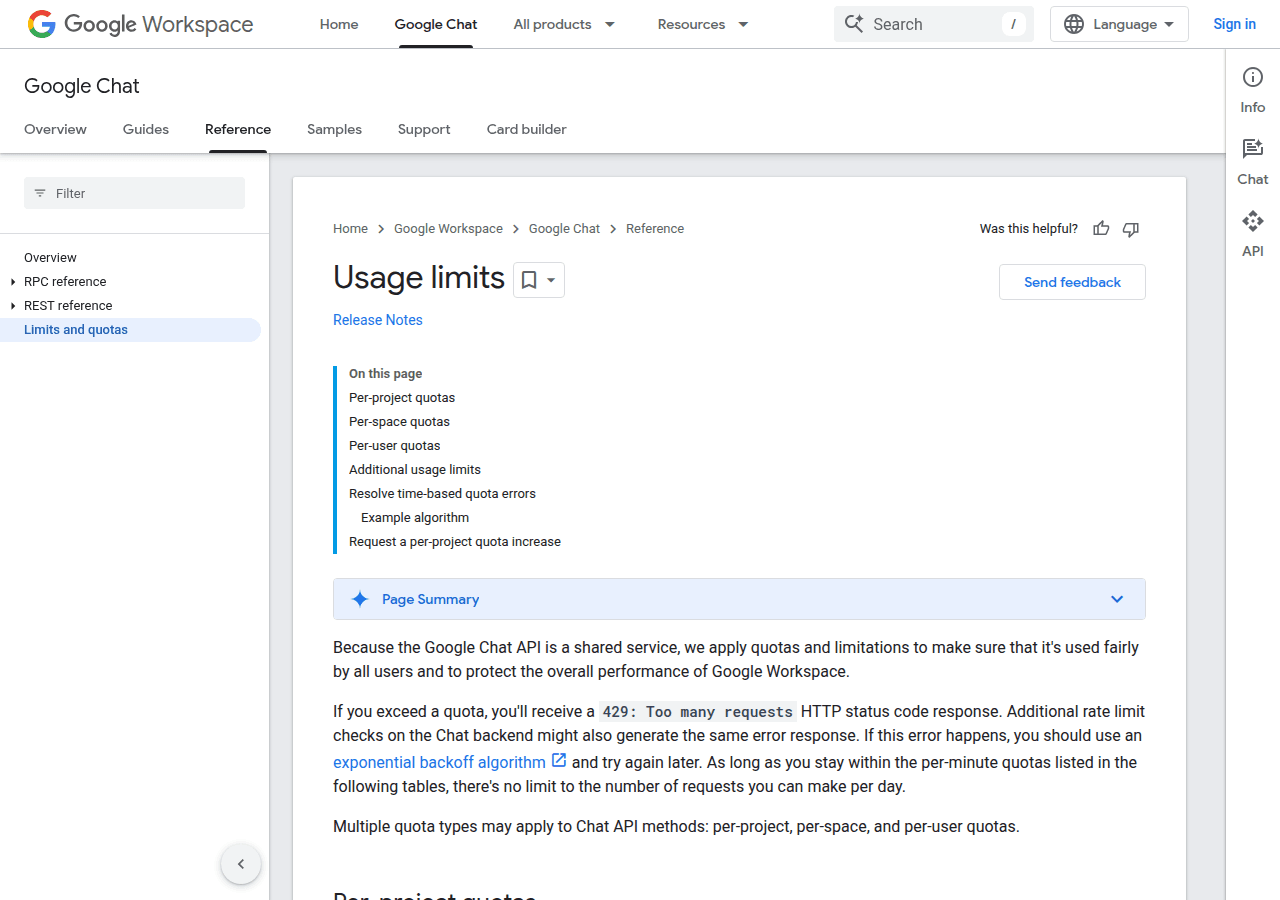Screen dimensions: 1280x900
Task: Open the Language selector dropdown
Action: pyautogui.click(x=1118, y=23)
